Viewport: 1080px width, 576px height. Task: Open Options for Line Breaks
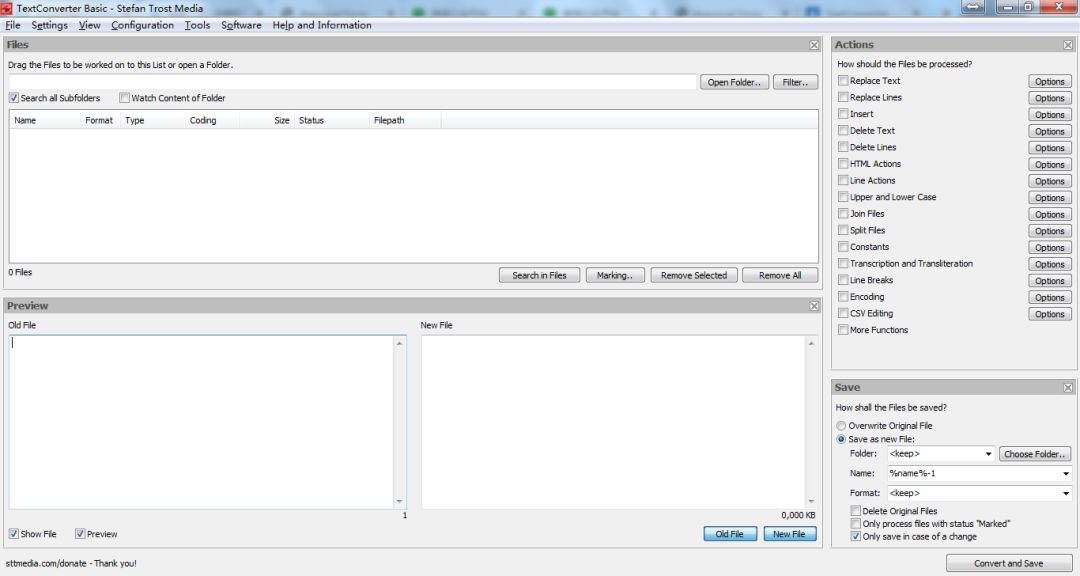tap(1050, 280)
